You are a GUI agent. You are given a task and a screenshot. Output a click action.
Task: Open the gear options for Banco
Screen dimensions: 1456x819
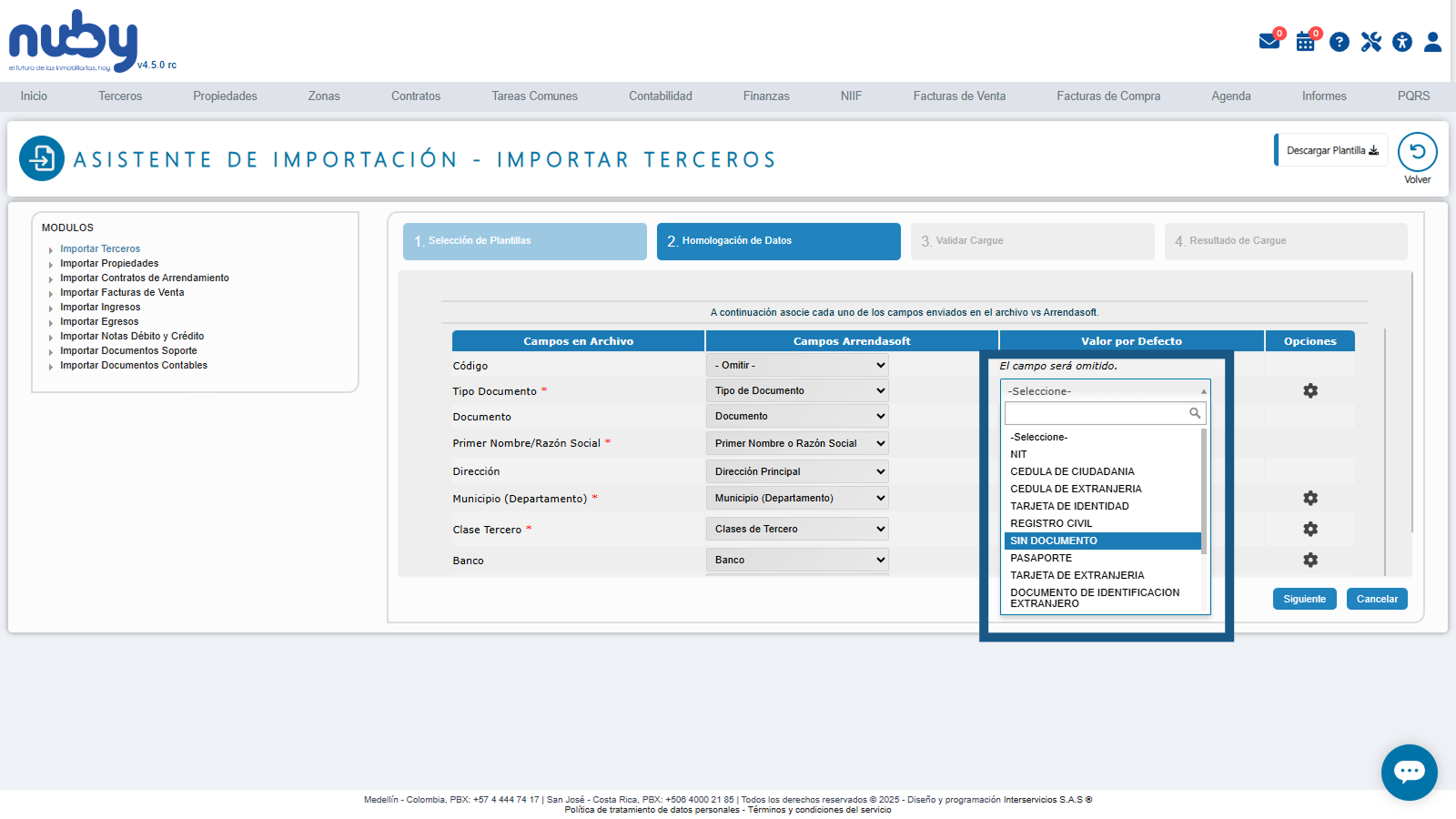(1310, 560)
